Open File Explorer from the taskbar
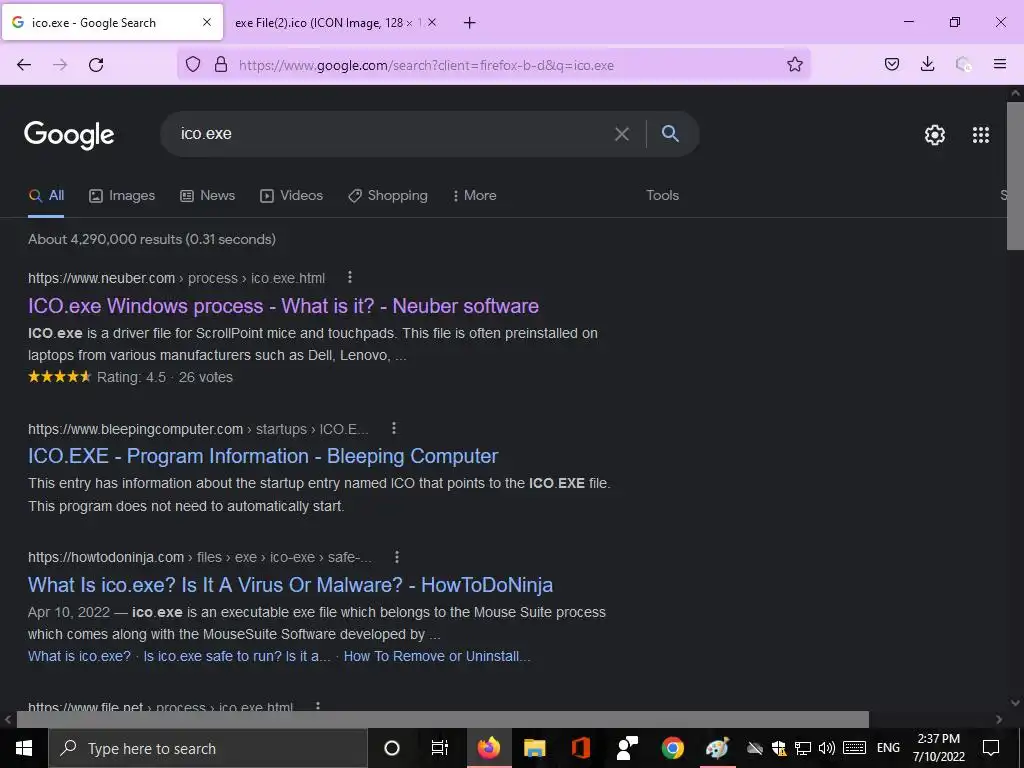This screenshot has width=1024, height=768. [534, 748]
